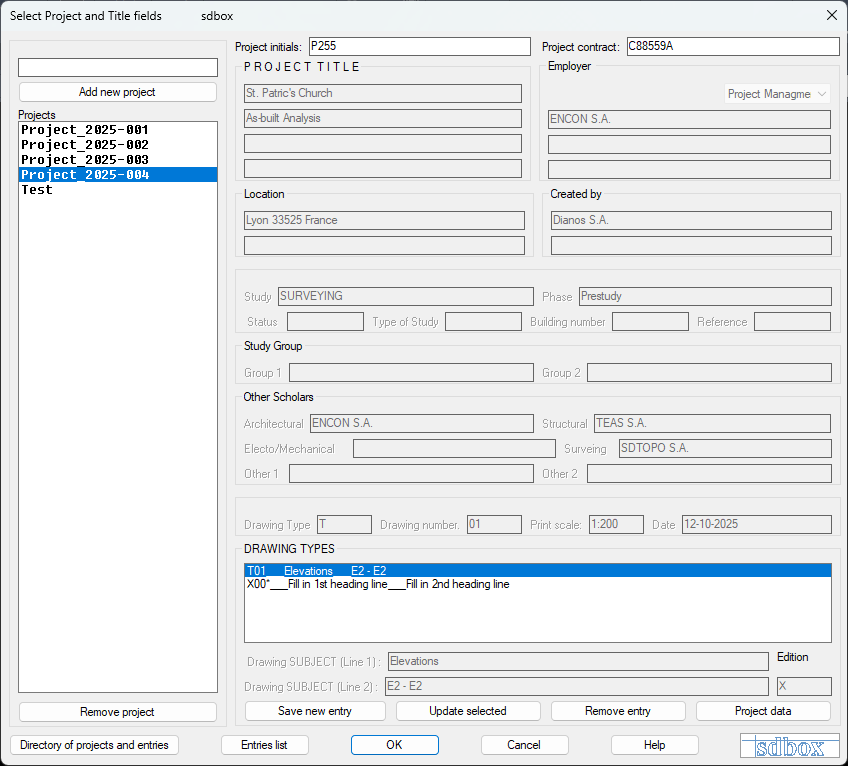Viewport: 848px width, 766px height.
Task: Click the Surveing field SDTOPO S.A.
Action: (725, 448)
